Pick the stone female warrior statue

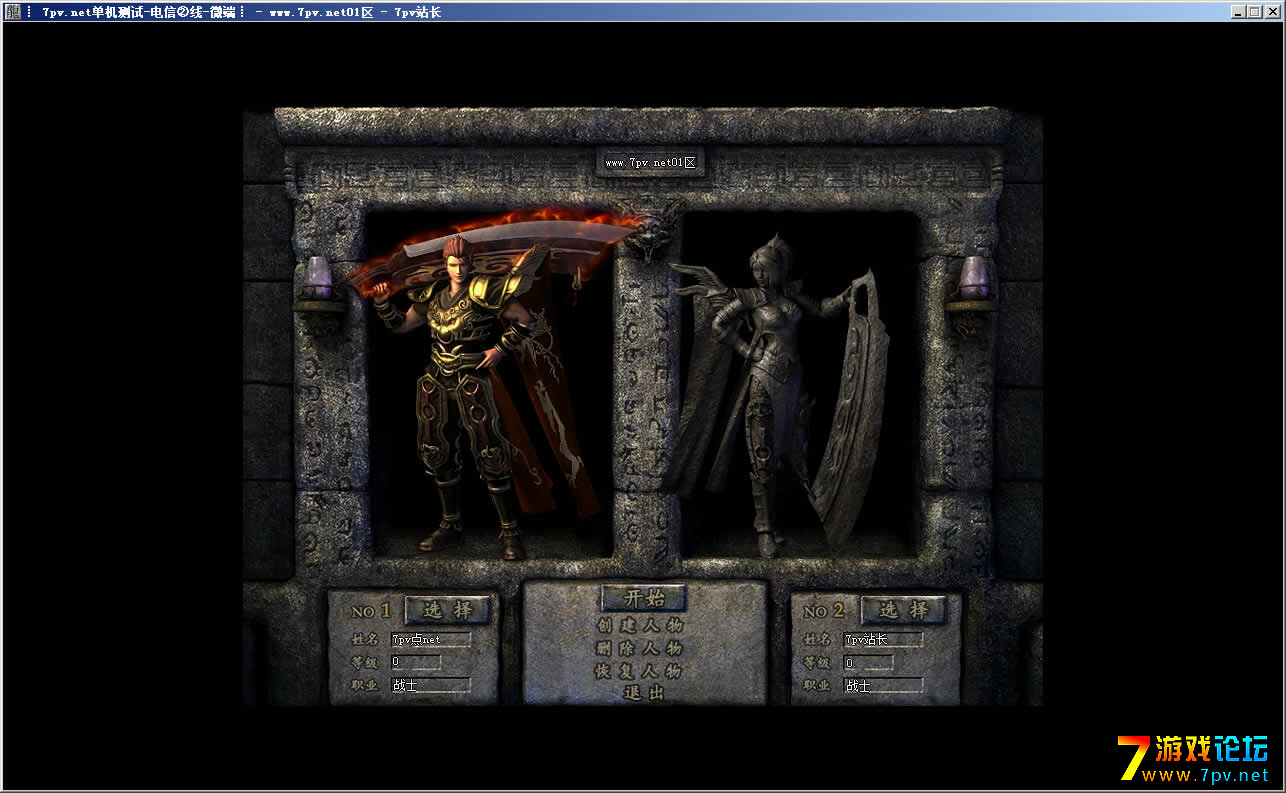point(780,395)
